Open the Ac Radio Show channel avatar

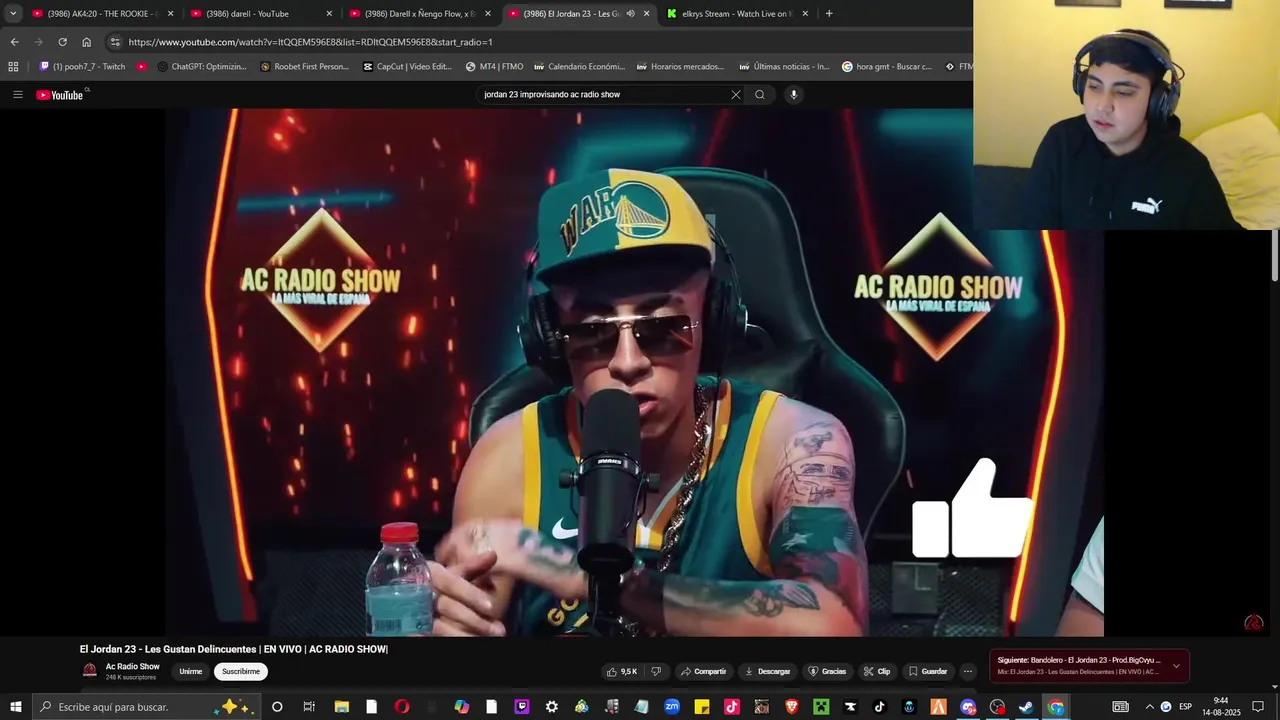(90, 671)
